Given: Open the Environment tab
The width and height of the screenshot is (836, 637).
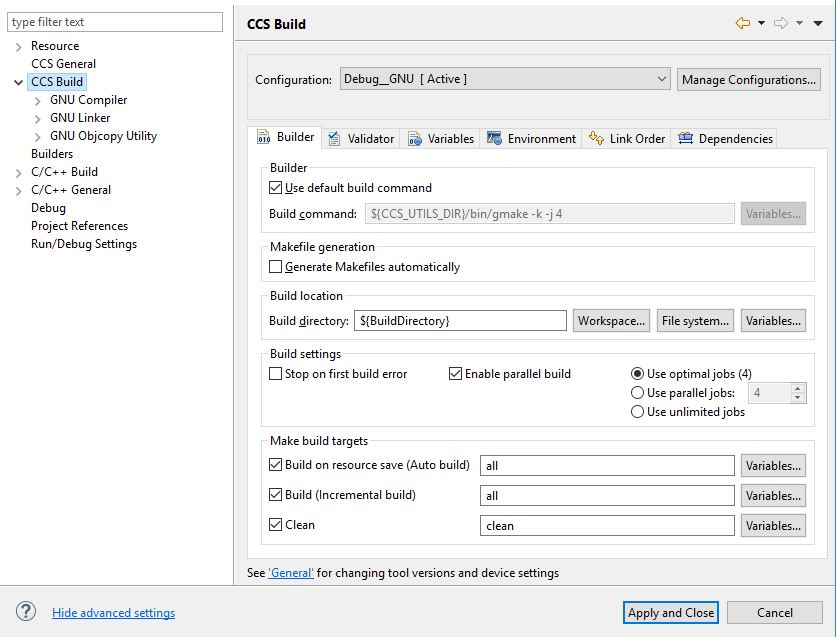Looking at the screenshot, I should tap(531, 139).
